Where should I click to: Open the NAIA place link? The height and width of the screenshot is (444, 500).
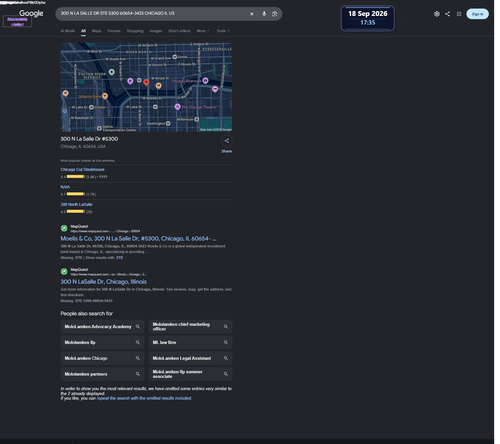[65, 187]
